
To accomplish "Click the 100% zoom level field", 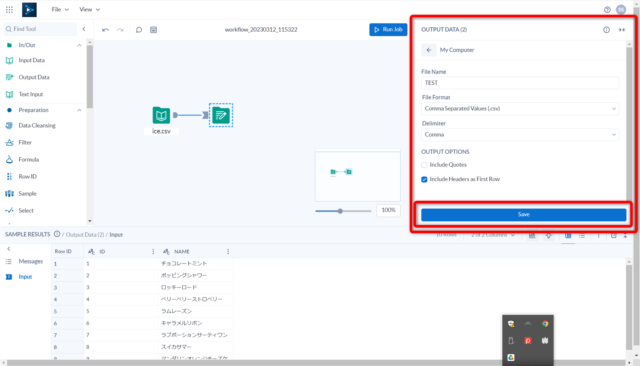I will 388,210.
